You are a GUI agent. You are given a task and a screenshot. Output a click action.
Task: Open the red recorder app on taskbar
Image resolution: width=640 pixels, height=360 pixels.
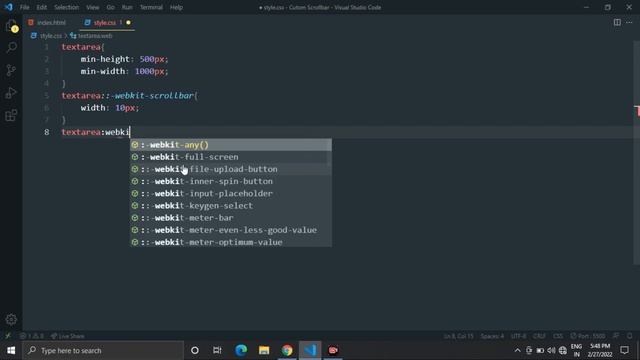[x=333, y=350]
